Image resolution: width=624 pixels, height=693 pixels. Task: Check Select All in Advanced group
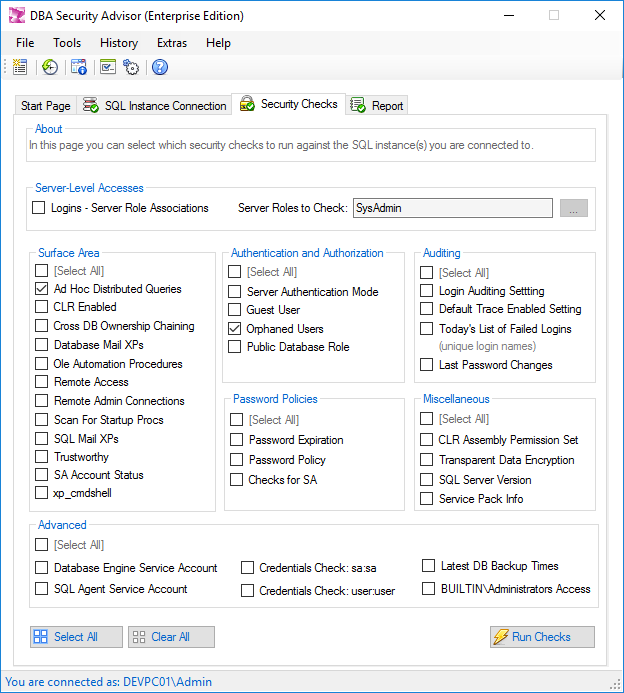click(42, 544)
